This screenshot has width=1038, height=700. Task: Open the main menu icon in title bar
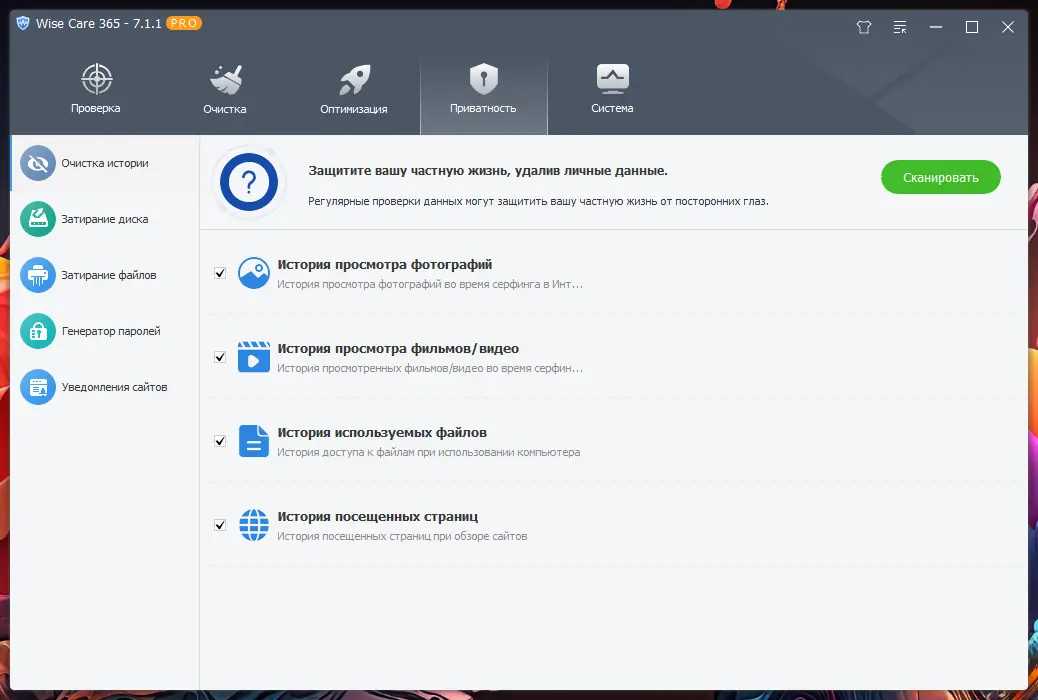click(899, 27)
